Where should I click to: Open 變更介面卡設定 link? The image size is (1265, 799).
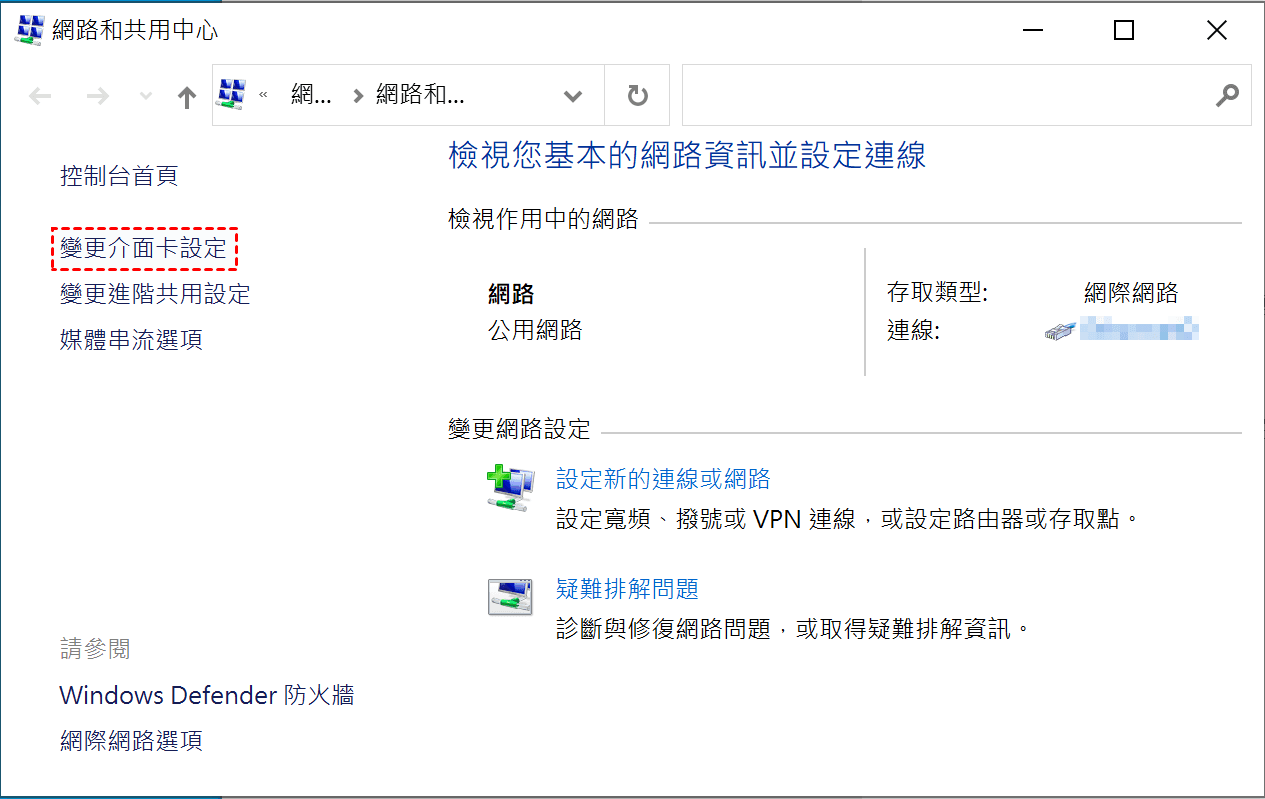click(144, 248)
